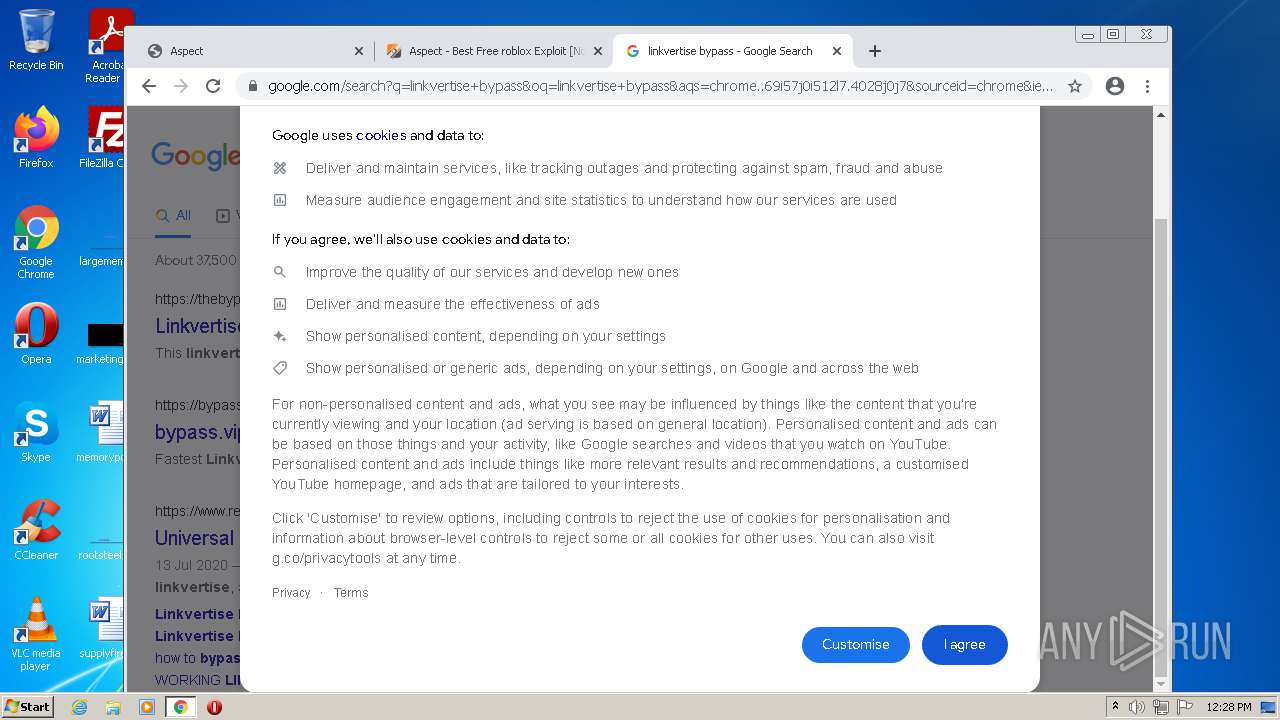
Task: Open the Chrome three-dot menu
Action: click(x=1148, y=86)
